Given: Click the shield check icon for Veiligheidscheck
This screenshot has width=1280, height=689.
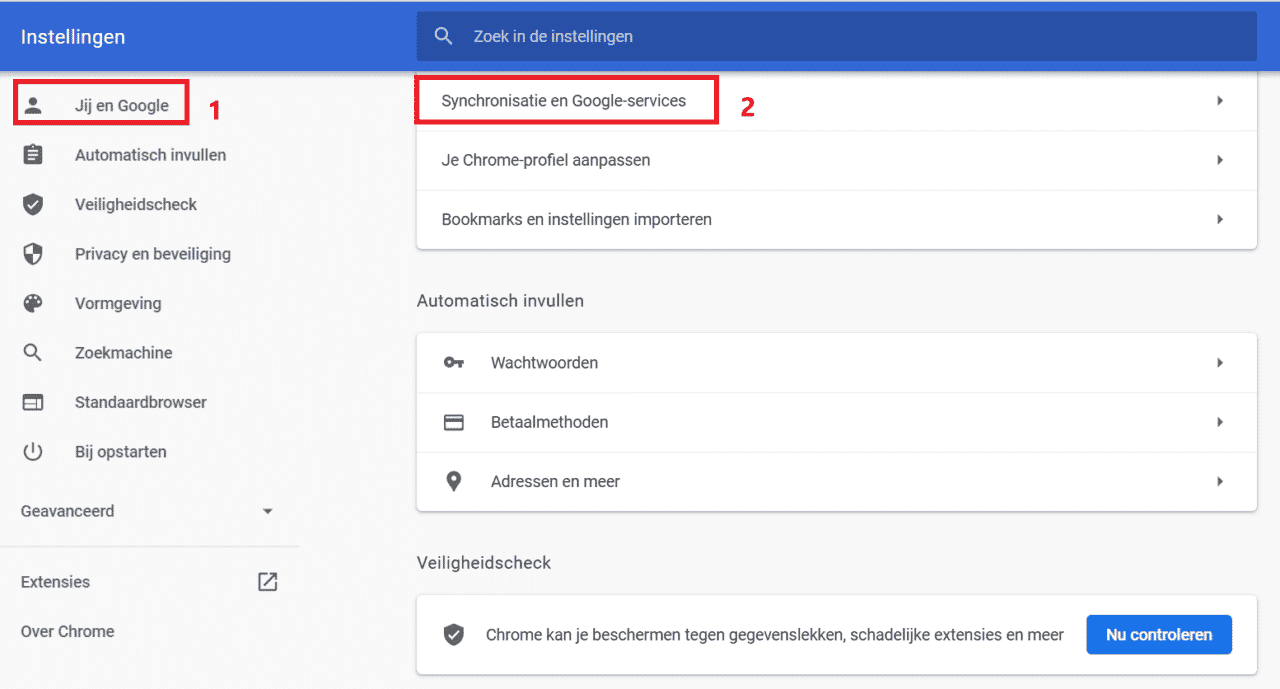Looking at the screenshot, I should click(33, 204).
